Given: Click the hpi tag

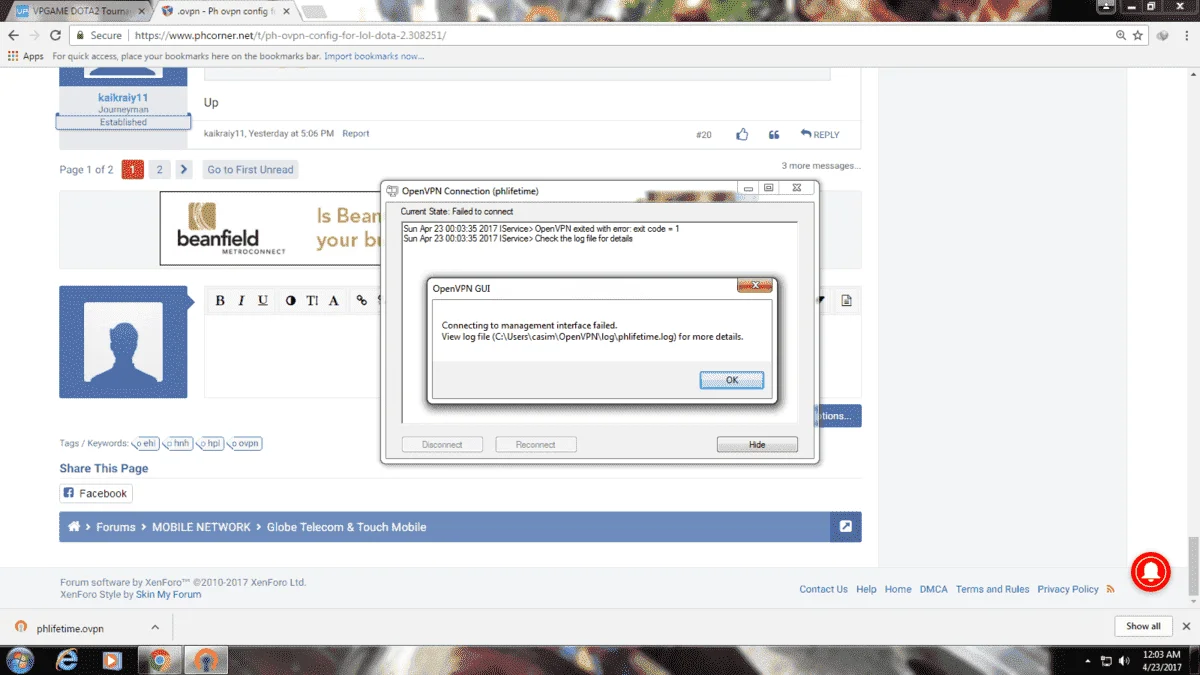Looking at the screenshot, I should (x=210, y=443).
